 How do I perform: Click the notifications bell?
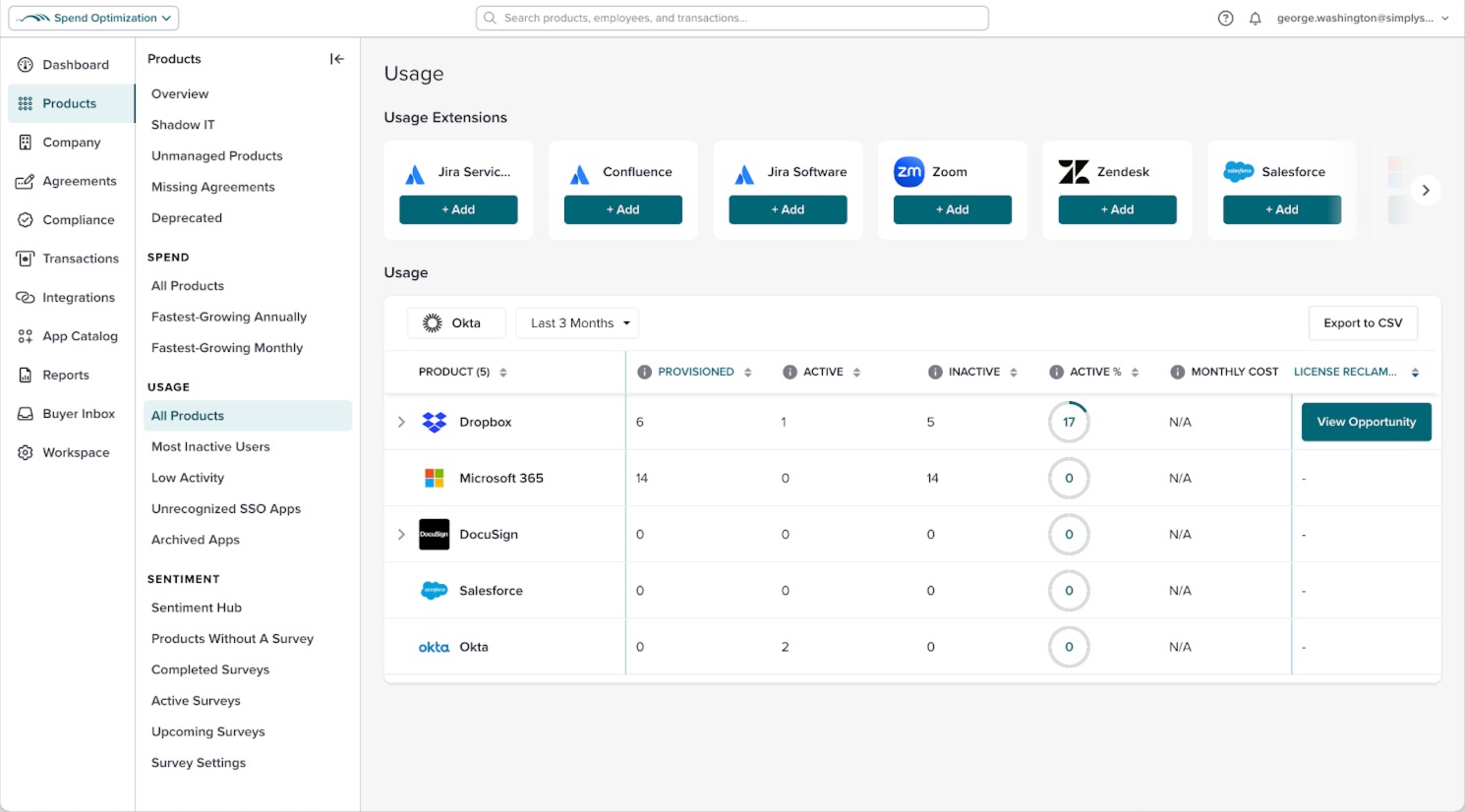click(x=1256, y=18)
